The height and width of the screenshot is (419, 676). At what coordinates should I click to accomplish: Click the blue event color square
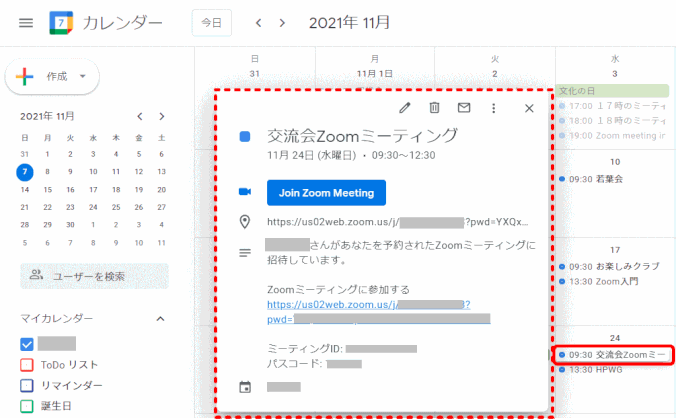coord(245,137)
